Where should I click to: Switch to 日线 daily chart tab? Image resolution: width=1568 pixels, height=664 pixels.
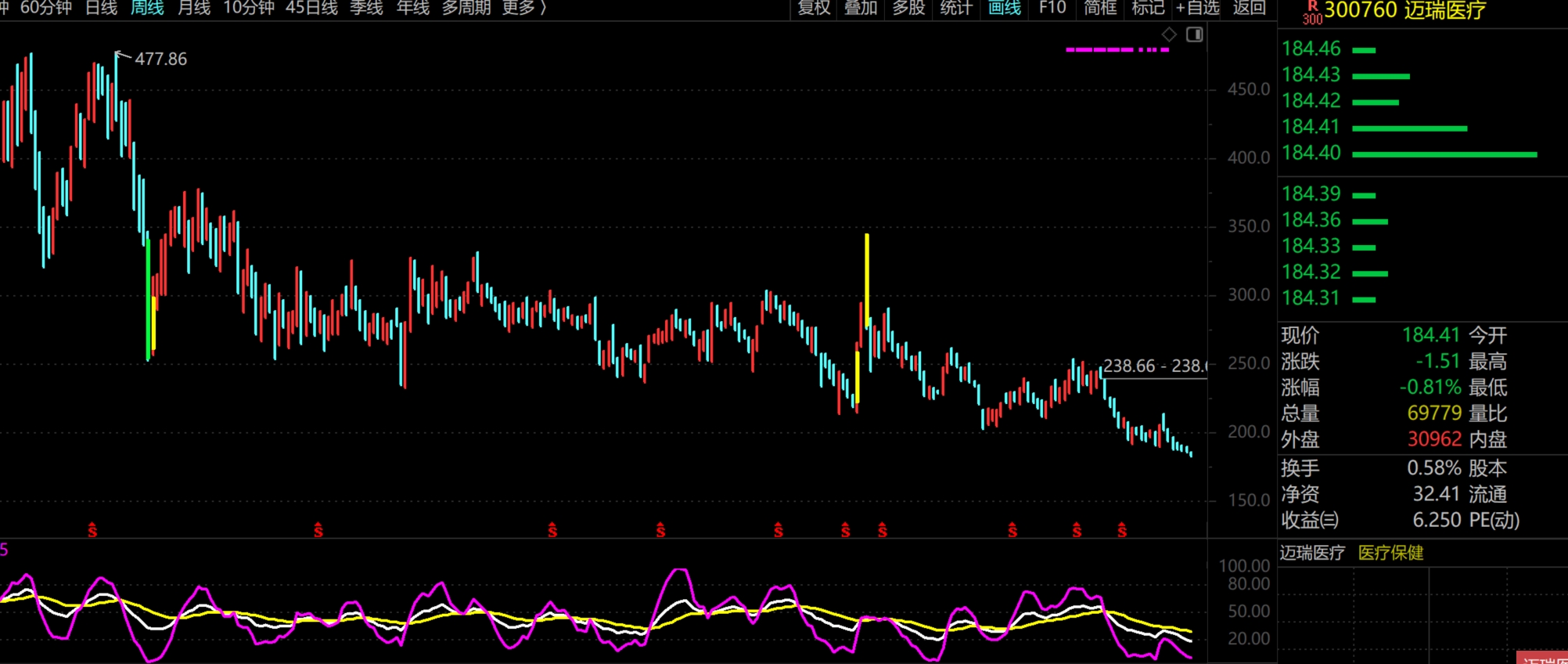(x=101, y=8)
